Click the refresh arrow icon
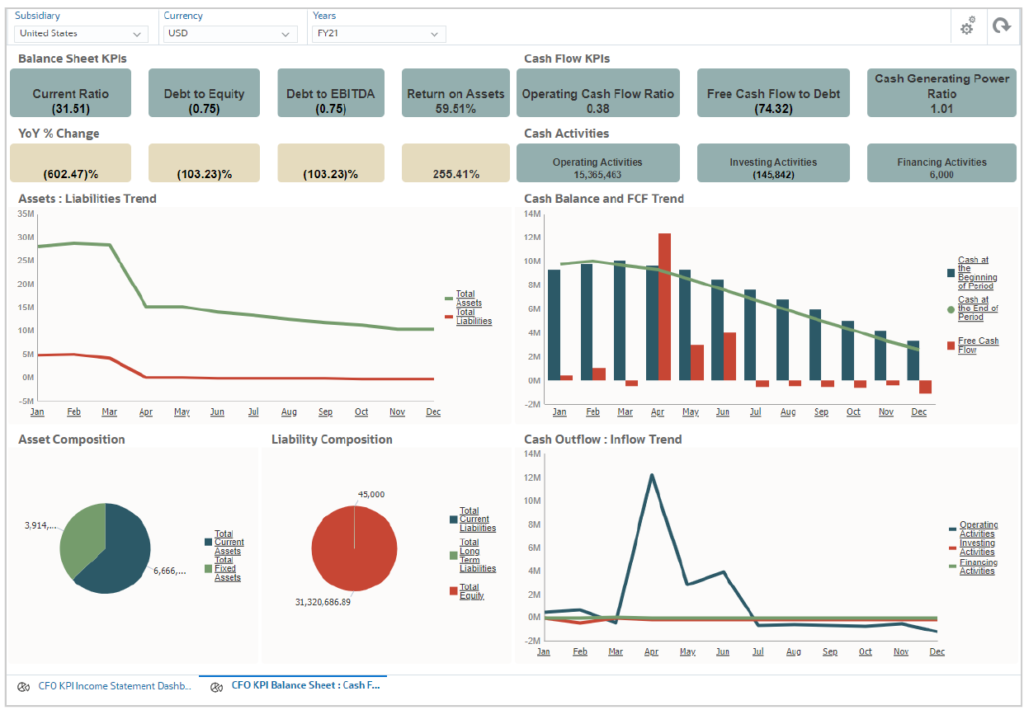 point(1000,27)
